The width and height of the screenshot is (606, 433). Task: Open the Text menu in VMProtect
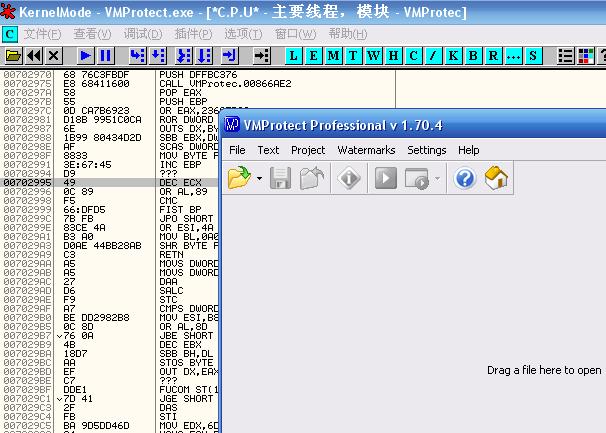[x=268, y=150]
